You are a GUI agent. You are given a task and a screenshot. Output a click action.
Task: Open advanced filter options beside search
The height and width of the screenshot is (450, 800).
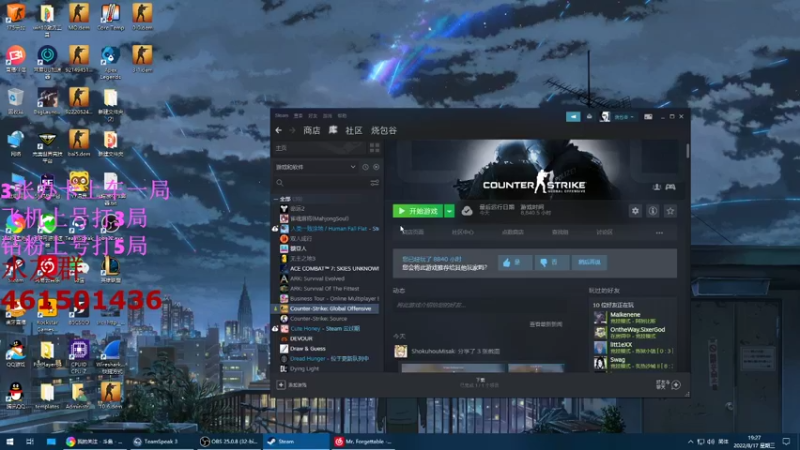pos(374,183)
